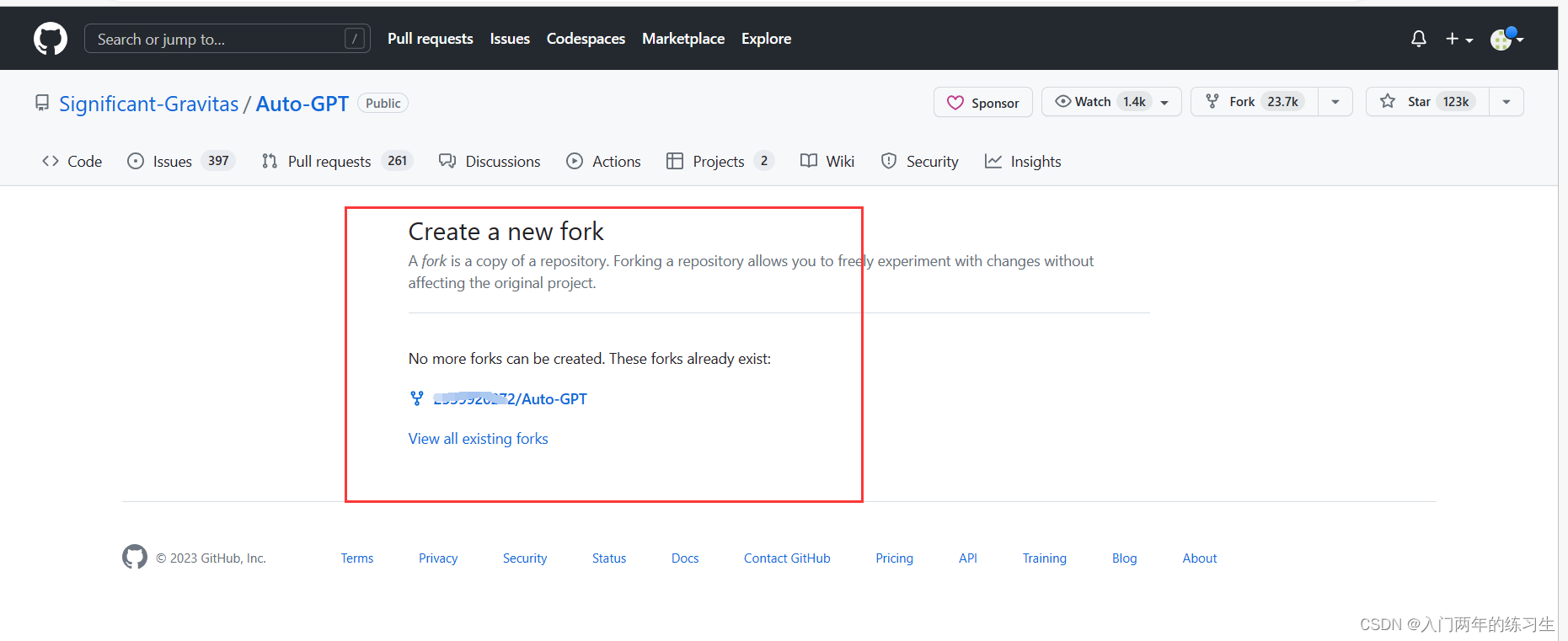
Task: Go to Codespaces in the header
Action: tap(586, 39)
